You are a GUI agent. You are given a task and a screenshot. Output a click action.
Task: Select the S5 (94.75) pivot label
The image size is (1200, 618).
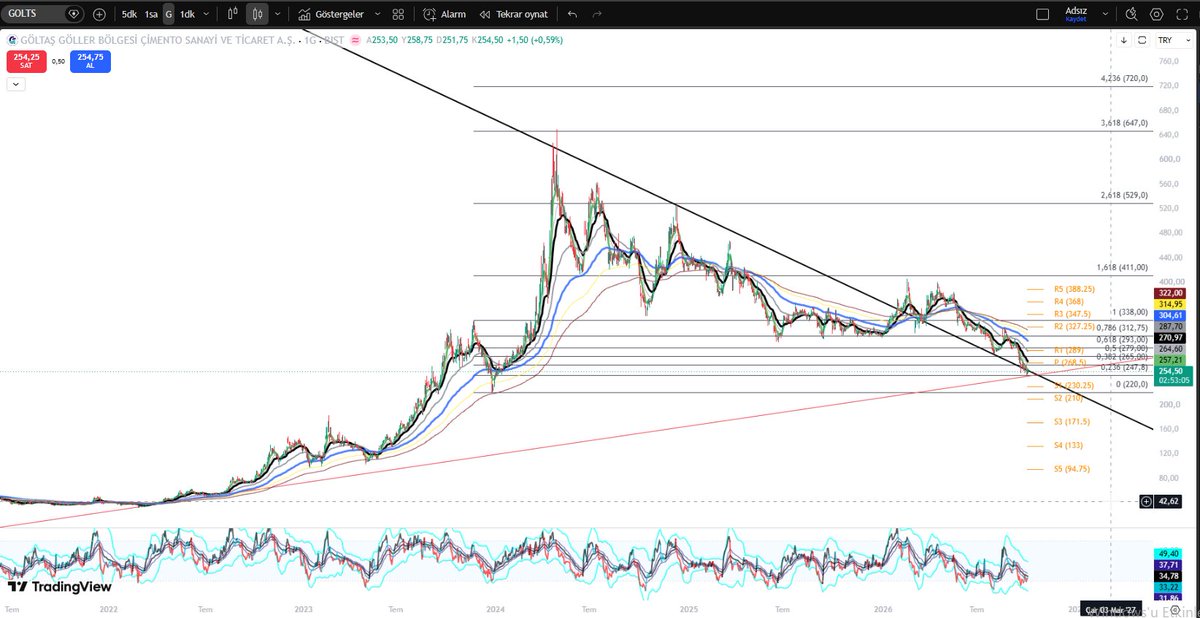pos(1071,468)
